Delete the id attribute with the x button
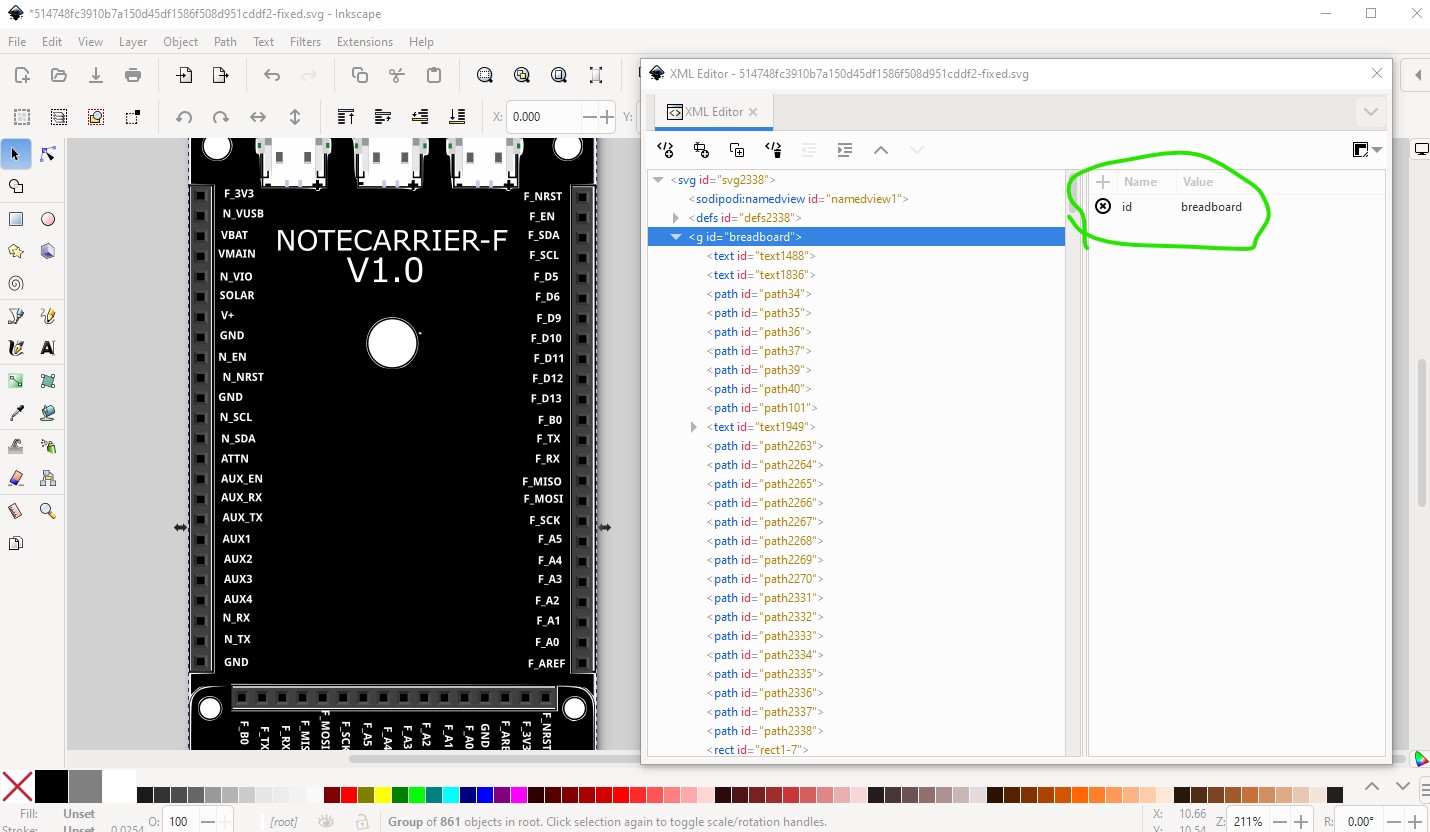1430x832 pixels. (1103, 207)
